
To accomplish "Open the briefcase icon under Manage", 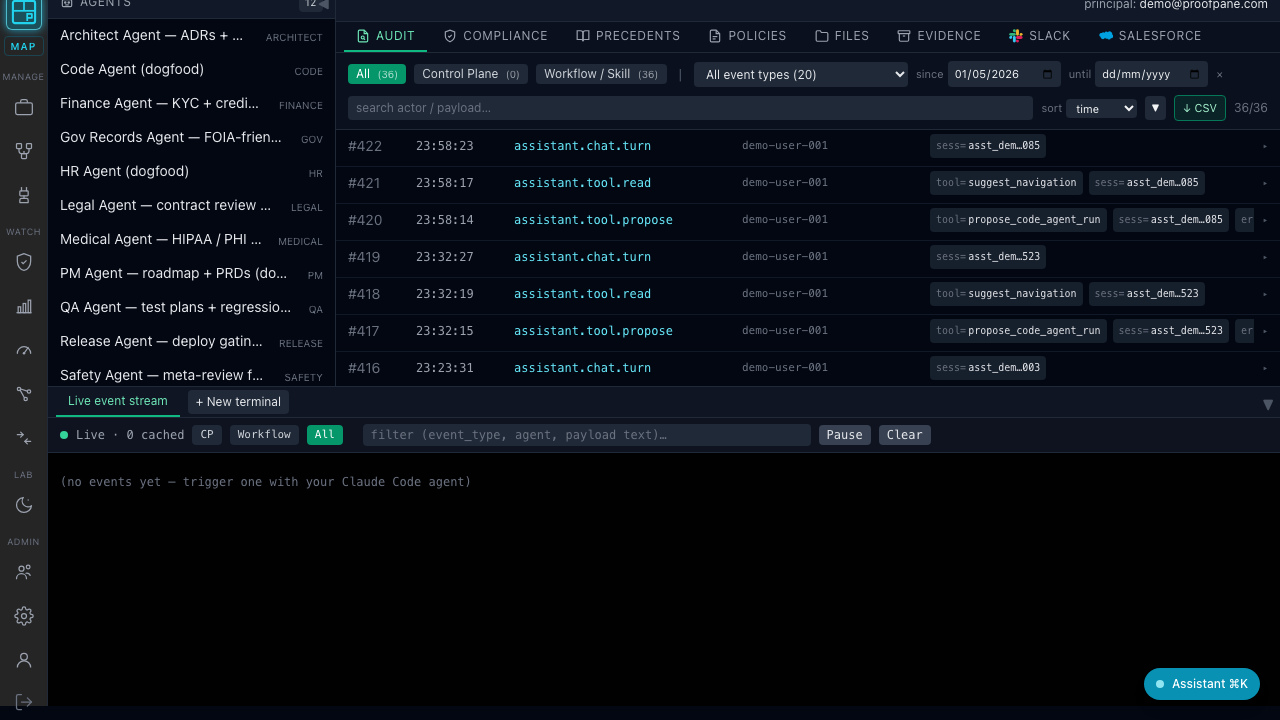I will click(x=24, y=107).
